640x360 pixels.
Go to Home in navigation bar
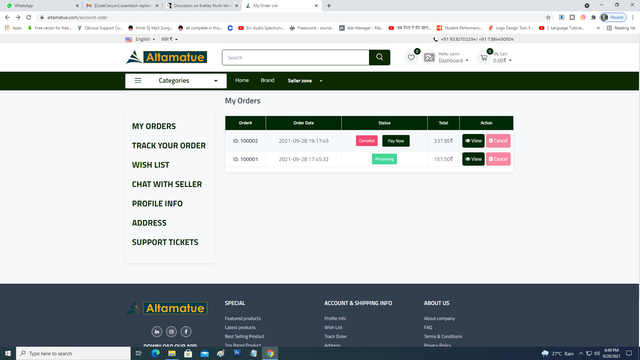pyautogui.click(x=242, y=80)
